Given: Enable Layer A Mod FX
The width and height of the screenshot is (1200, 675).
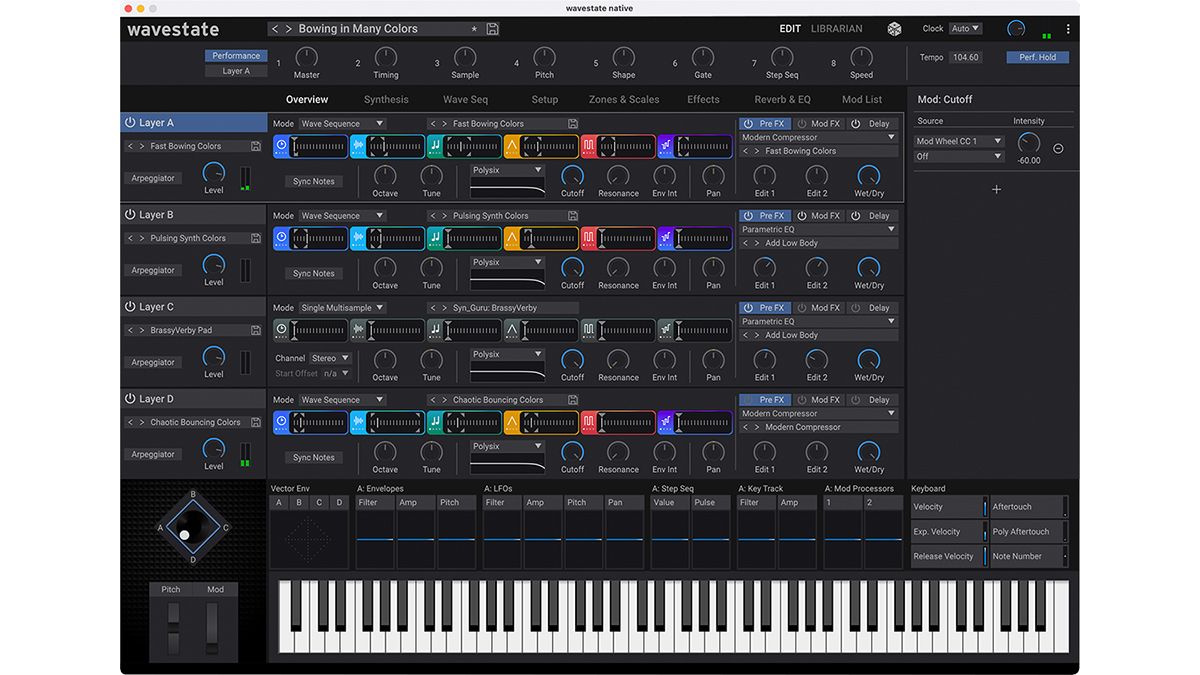Looking at the screenshot, I should pos(802,124).
